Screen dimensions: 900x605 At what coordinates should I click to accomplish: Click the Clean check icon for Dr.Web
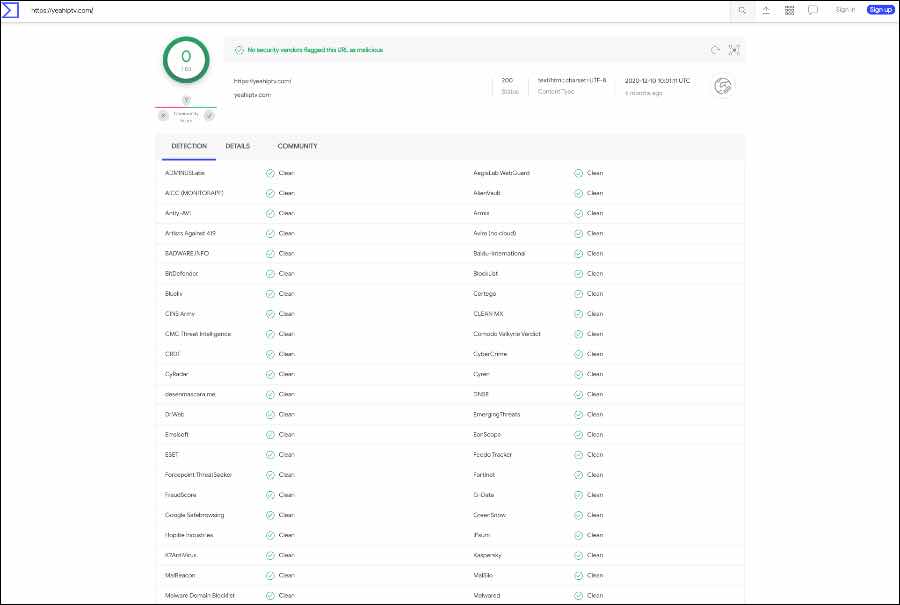tap(270, 414)
